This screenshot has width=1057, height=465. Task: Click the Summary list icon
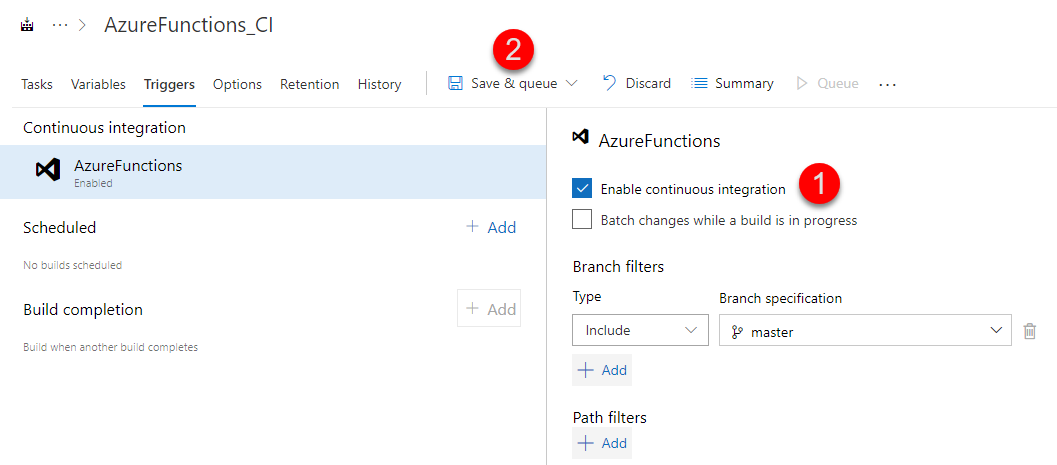699,84
